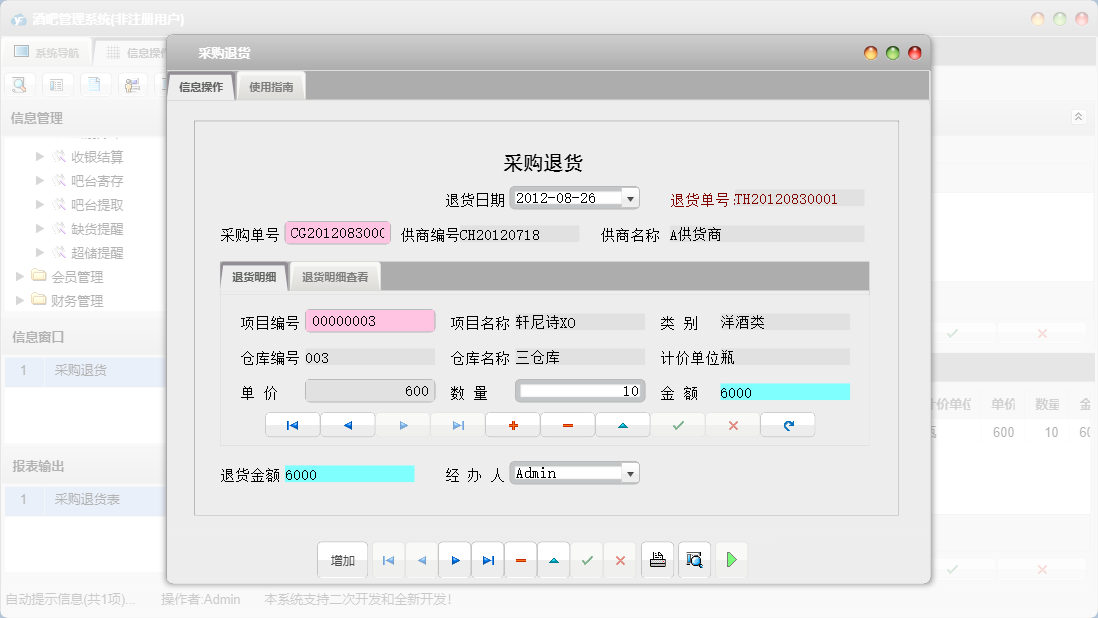Switch to 信息操作 tab in dialog
The height and width of the screenshot is (618, 1098).
click(x=201, y=87)
